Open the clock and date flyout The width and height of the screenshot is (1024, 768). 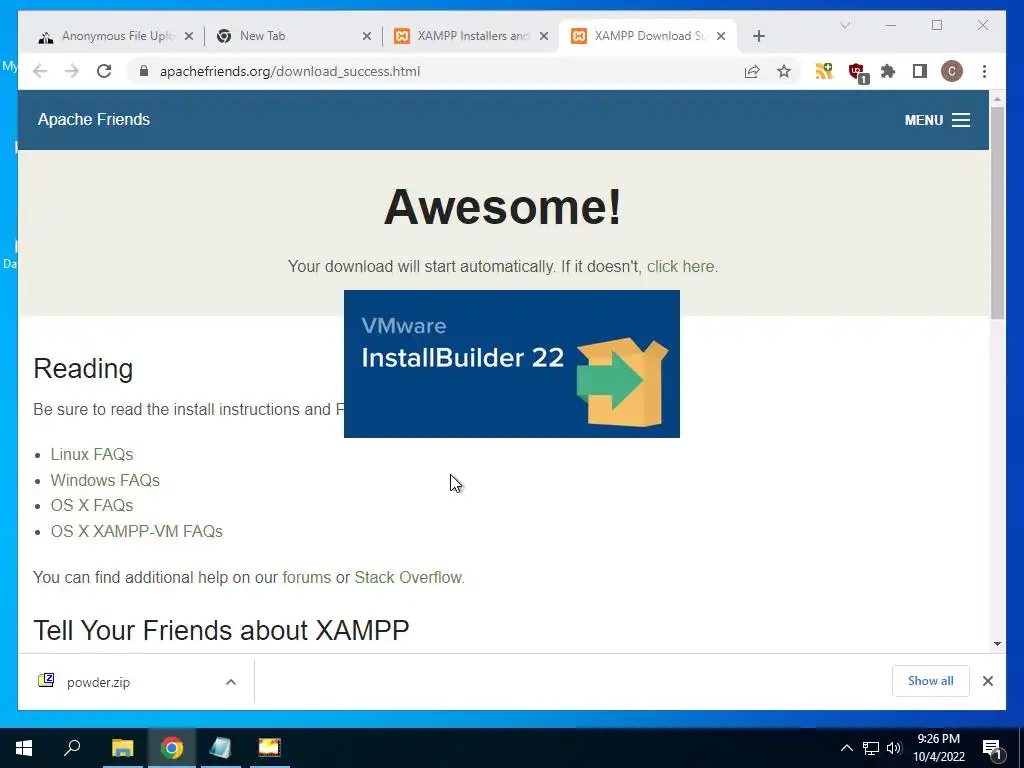pyautogui.click(x=938, y=748)
